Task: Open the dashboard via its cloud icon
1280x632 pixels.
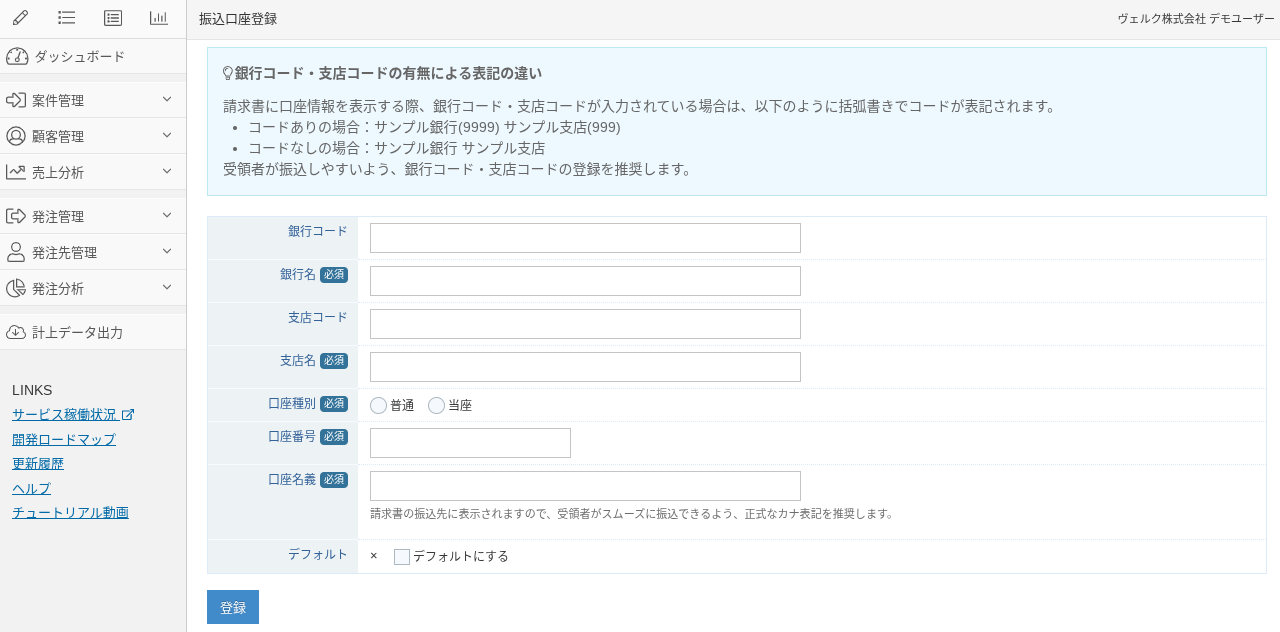Action: (x=16, y=57)
